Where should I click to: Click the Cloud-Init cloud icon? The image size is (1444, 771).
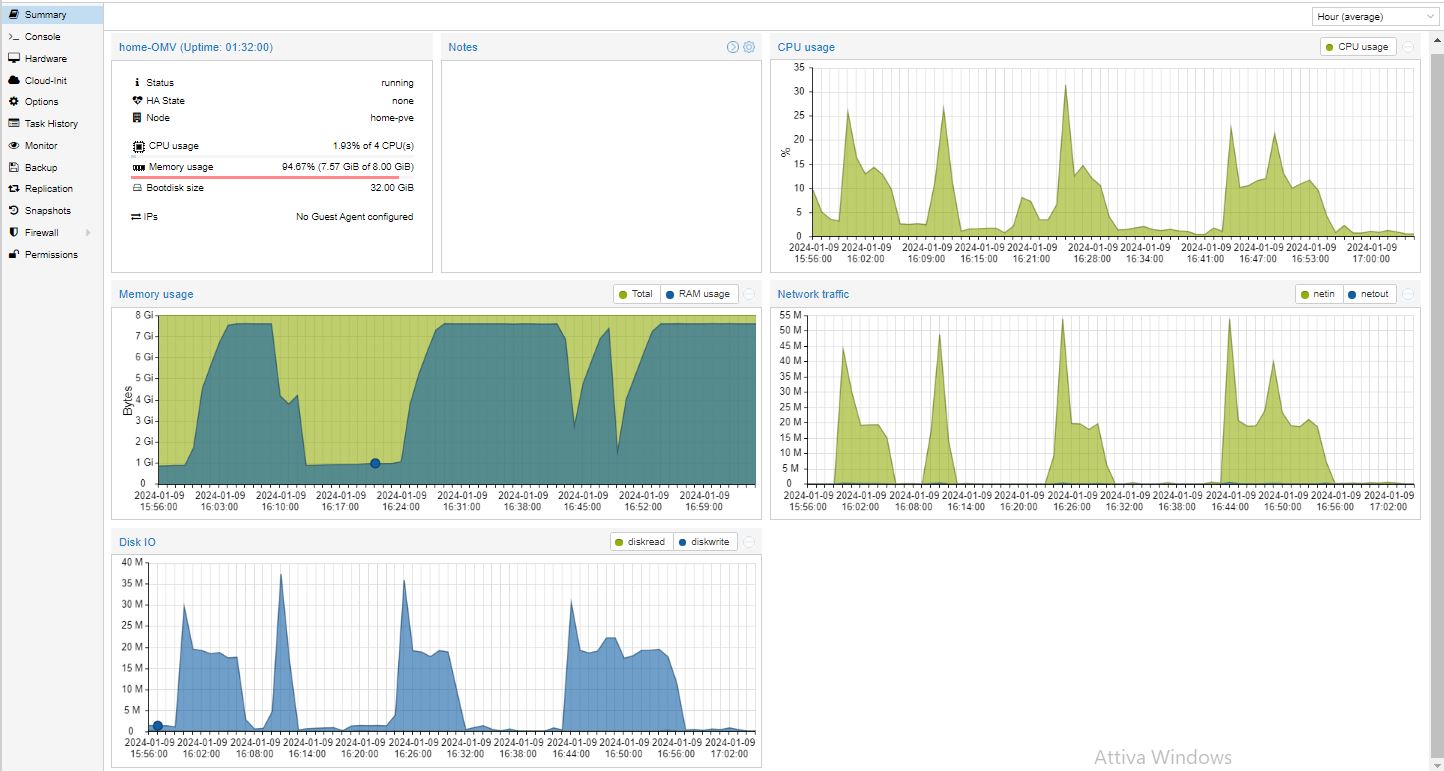pos(14,80)
